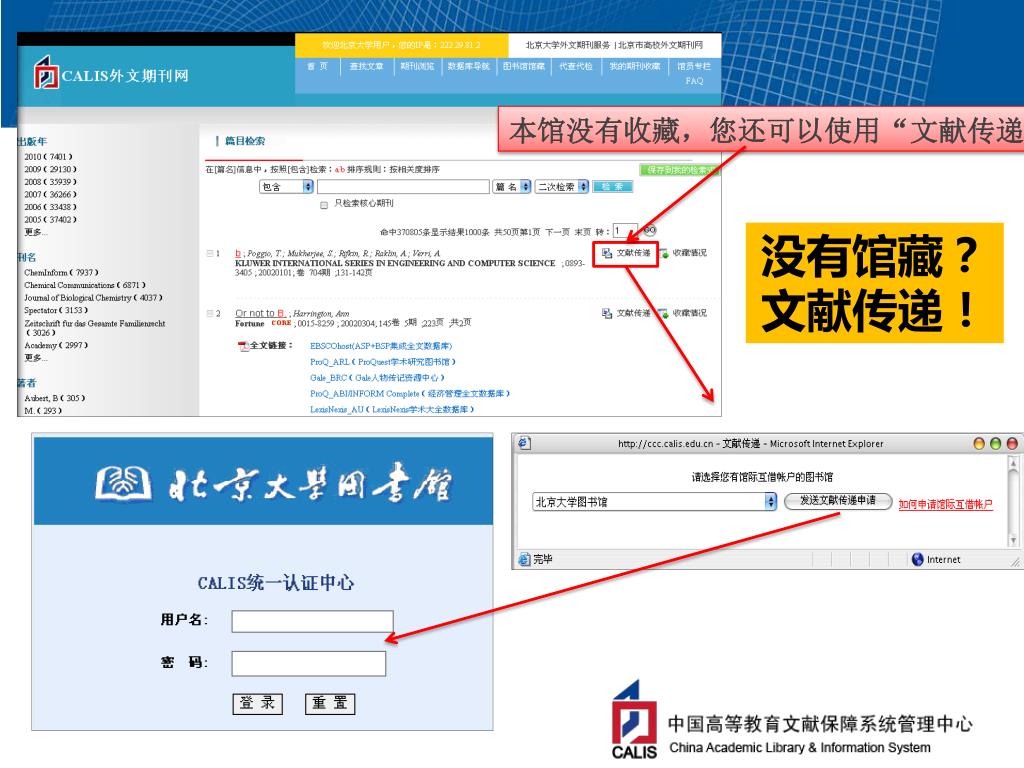Image resolution: width=1024 pixels, height=768 pixels.
Task: Click the round GO icon beside the page number box
Action: [649, 230]
